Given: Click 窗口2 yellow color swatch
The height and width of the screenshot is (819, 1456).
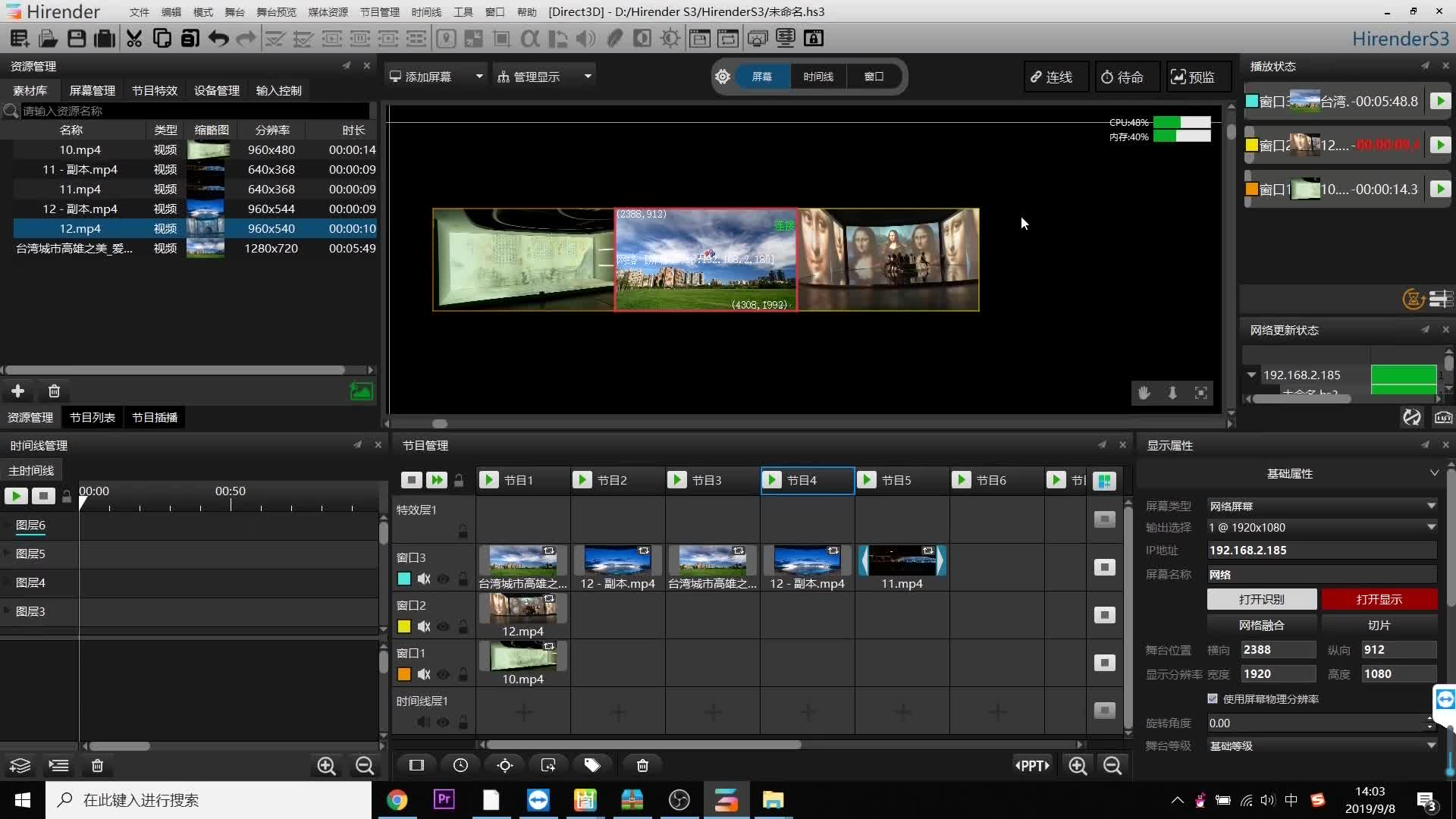Looking at the screenshot, I should 404,626.
